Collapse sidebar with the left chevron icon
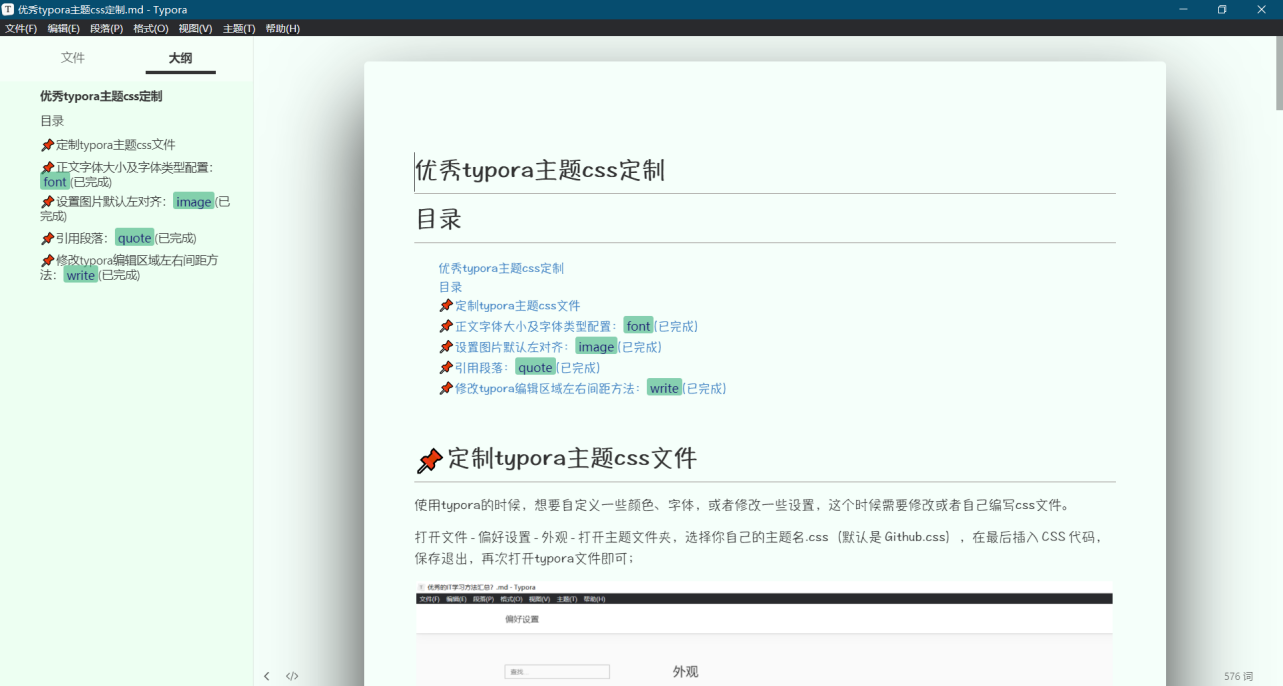 coord(267,676)
